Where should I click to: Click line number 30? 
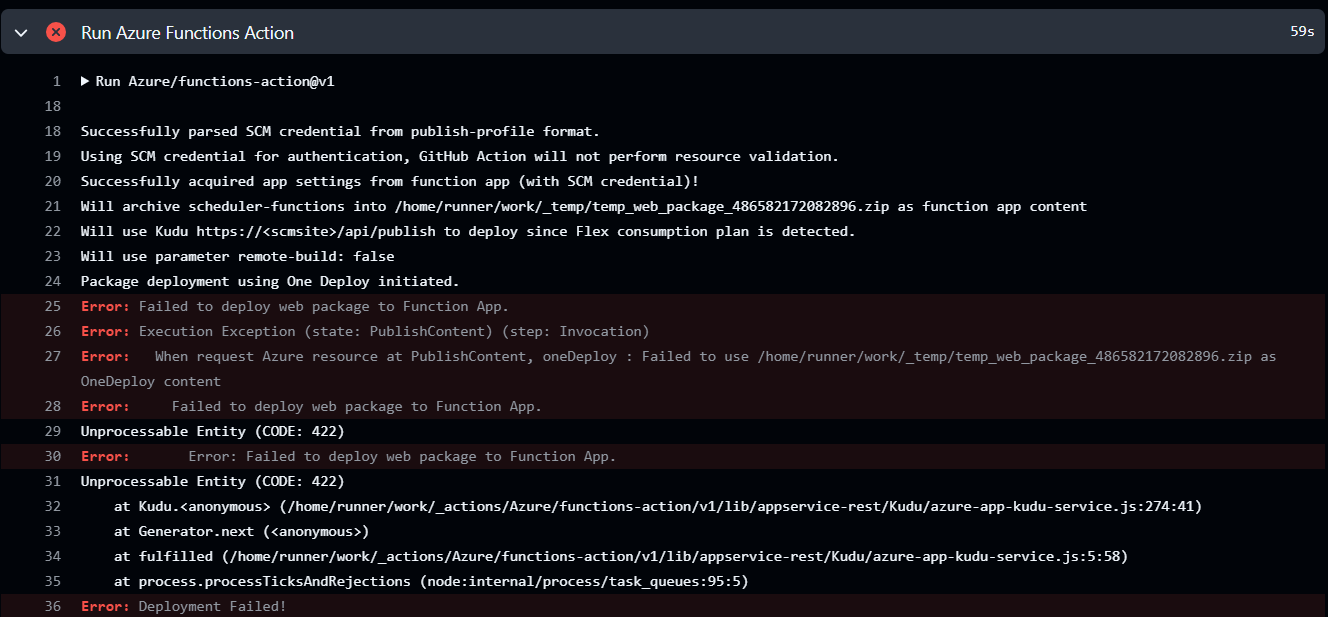[x=52, y=456]
